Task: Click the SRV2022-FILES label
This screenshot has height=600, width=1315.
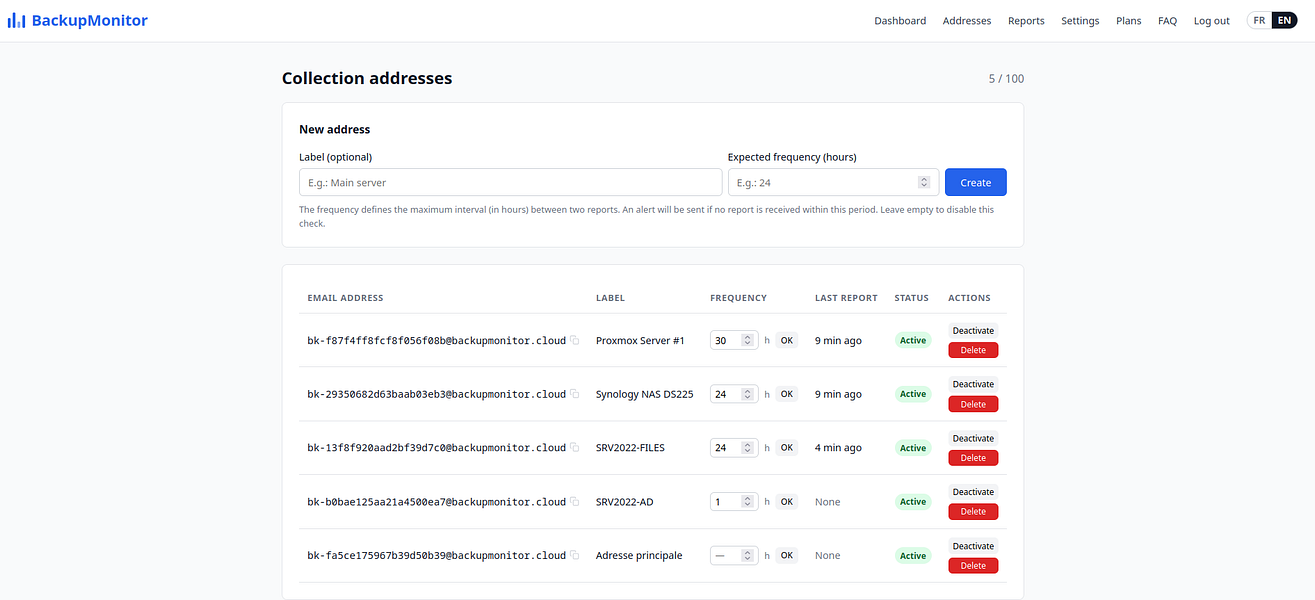Action: pos(630,448)
